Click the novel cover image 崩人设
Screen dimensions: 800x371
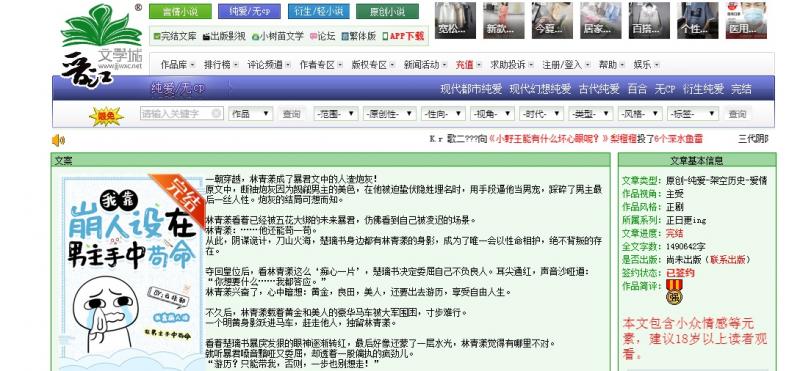[x=132, y=273]
